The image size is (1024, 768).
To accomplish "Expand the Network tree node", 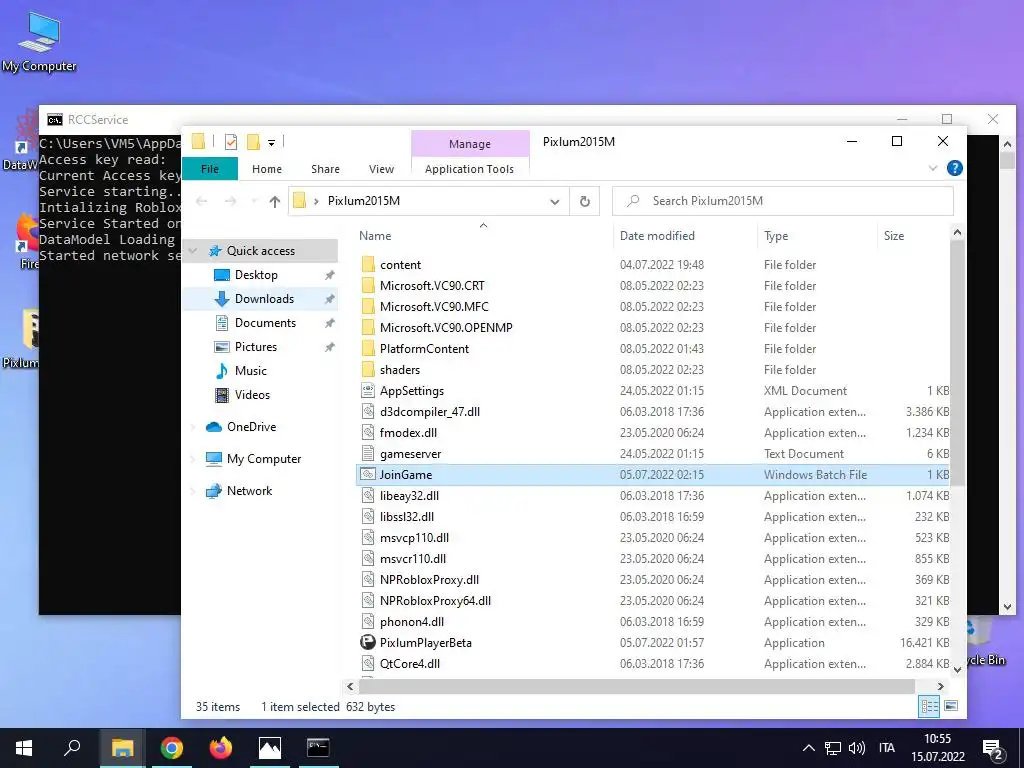I will pyautogui.click(x=193, y=491).
